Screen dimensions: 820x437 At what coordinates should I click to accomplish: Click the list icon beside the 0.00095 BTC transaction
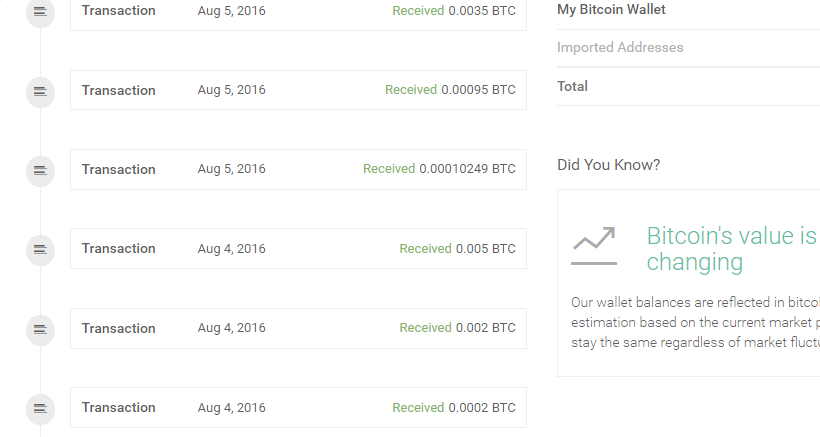(x=40, y=91)
